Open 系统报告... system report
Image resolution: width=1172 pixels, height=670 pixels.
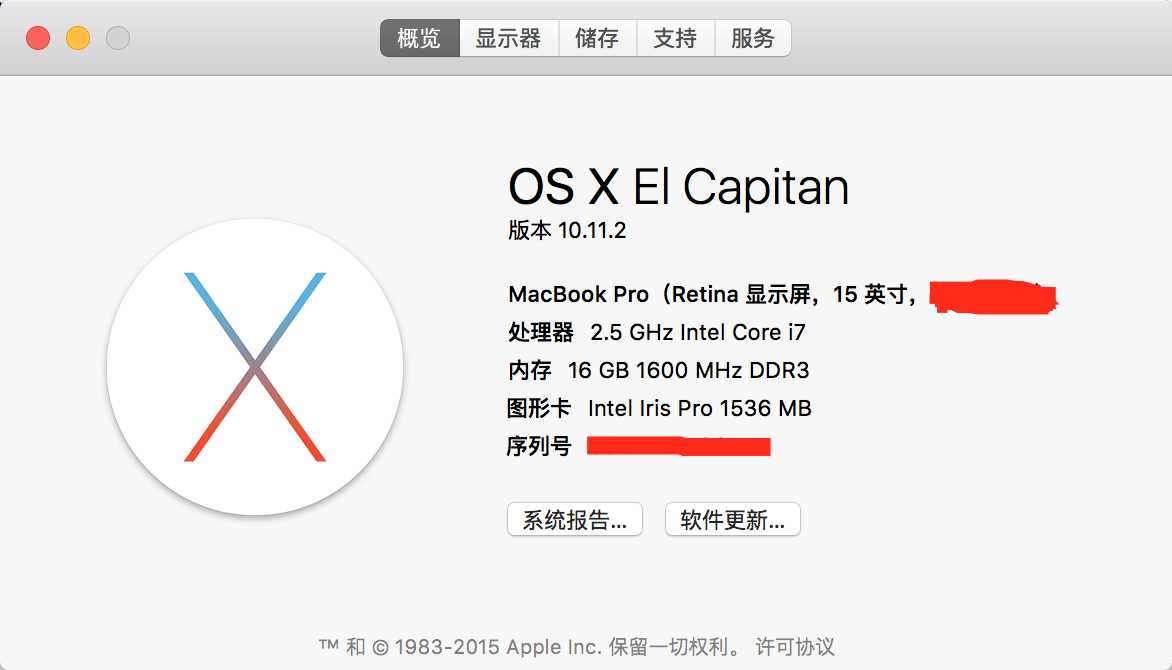point(575,519)
